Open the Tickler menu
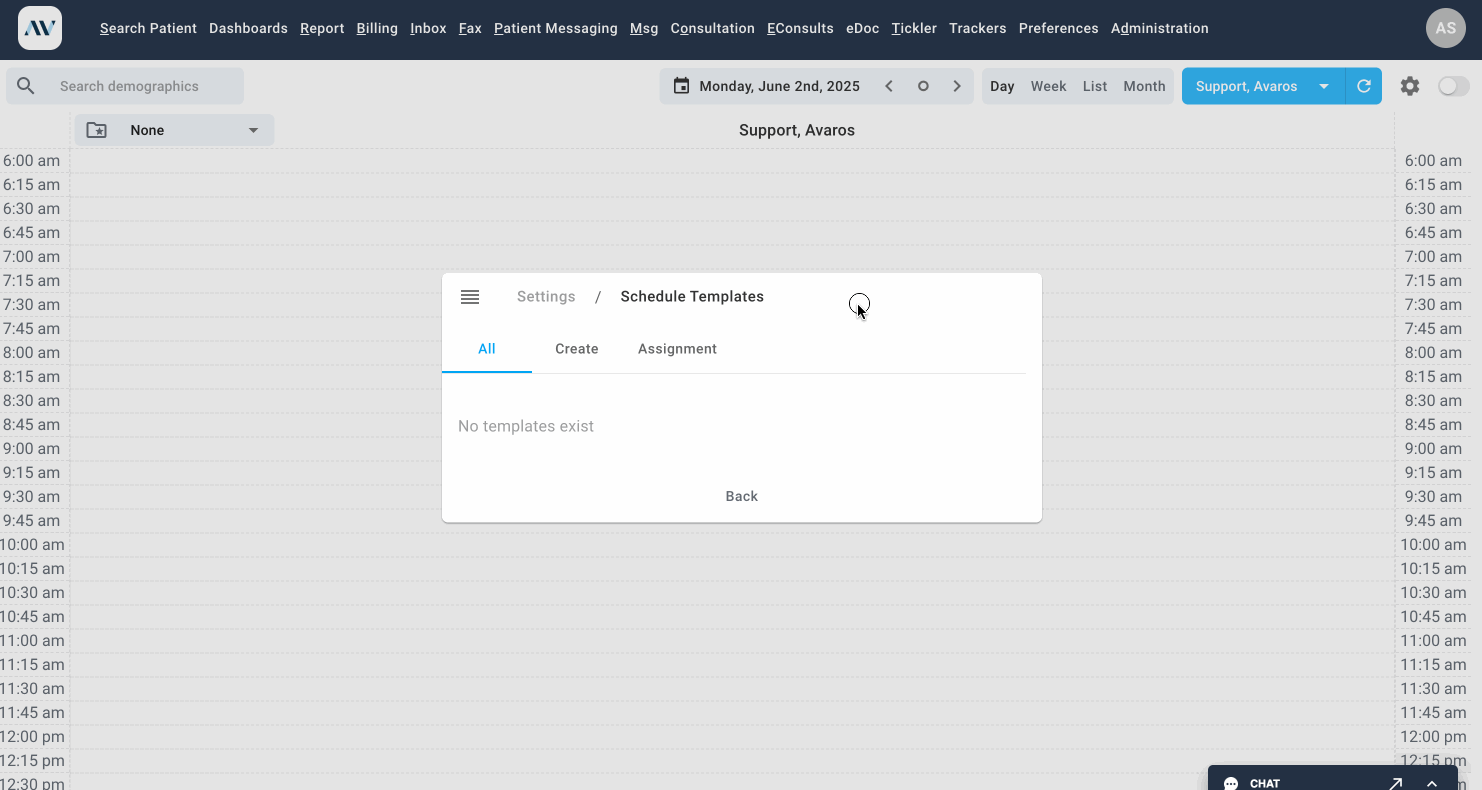 (x=914, y=28)
